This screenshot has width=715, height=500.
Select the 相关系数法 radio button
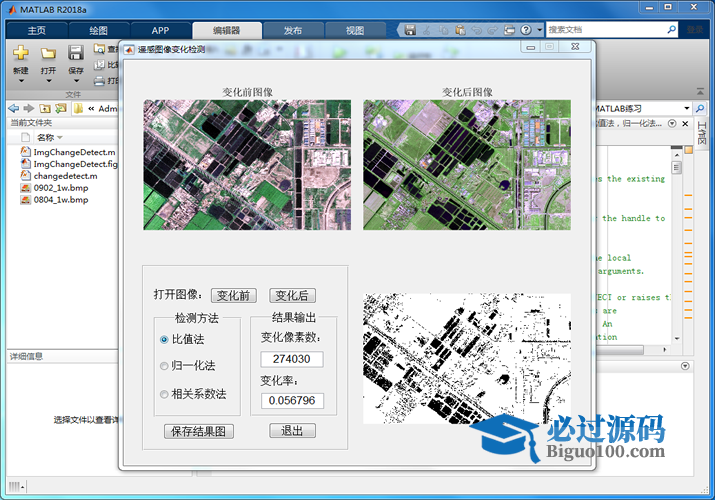point(164,394)
